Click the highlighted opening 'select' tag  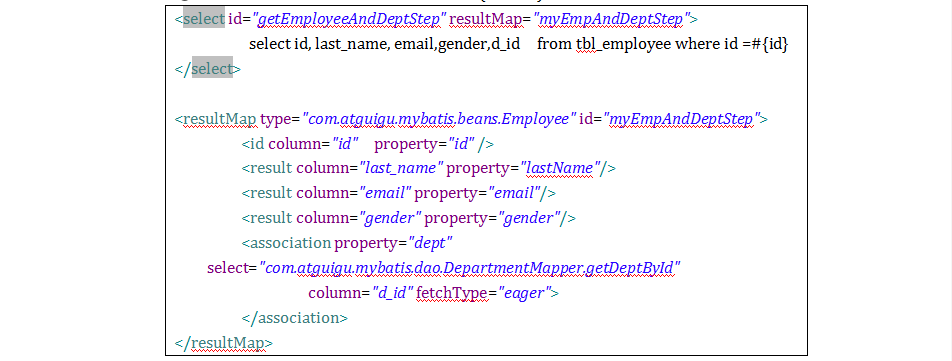[x=203, y=19]
